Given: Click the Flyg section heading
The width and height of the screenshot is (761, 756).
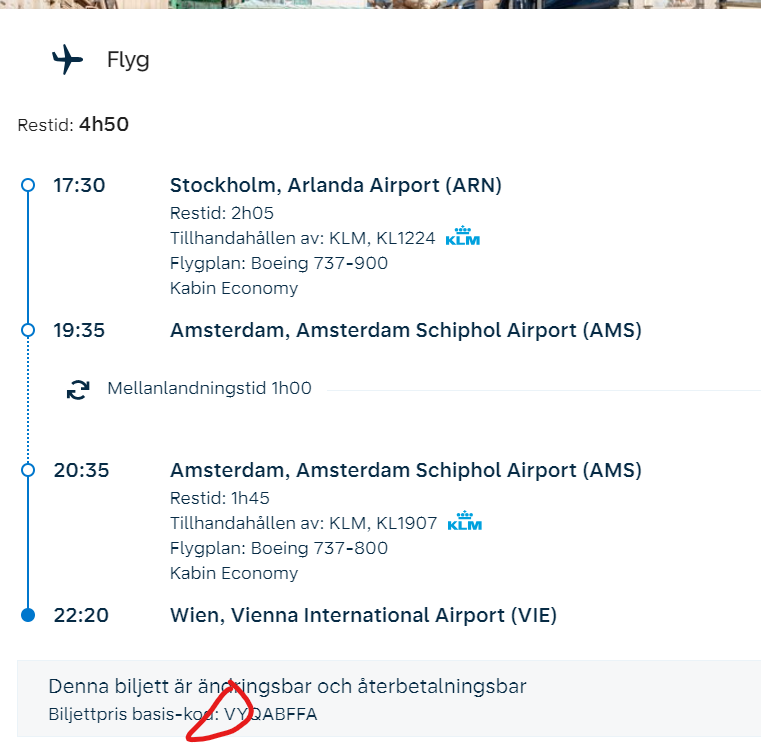Looking at the screenshot, I should coord(128,60).
